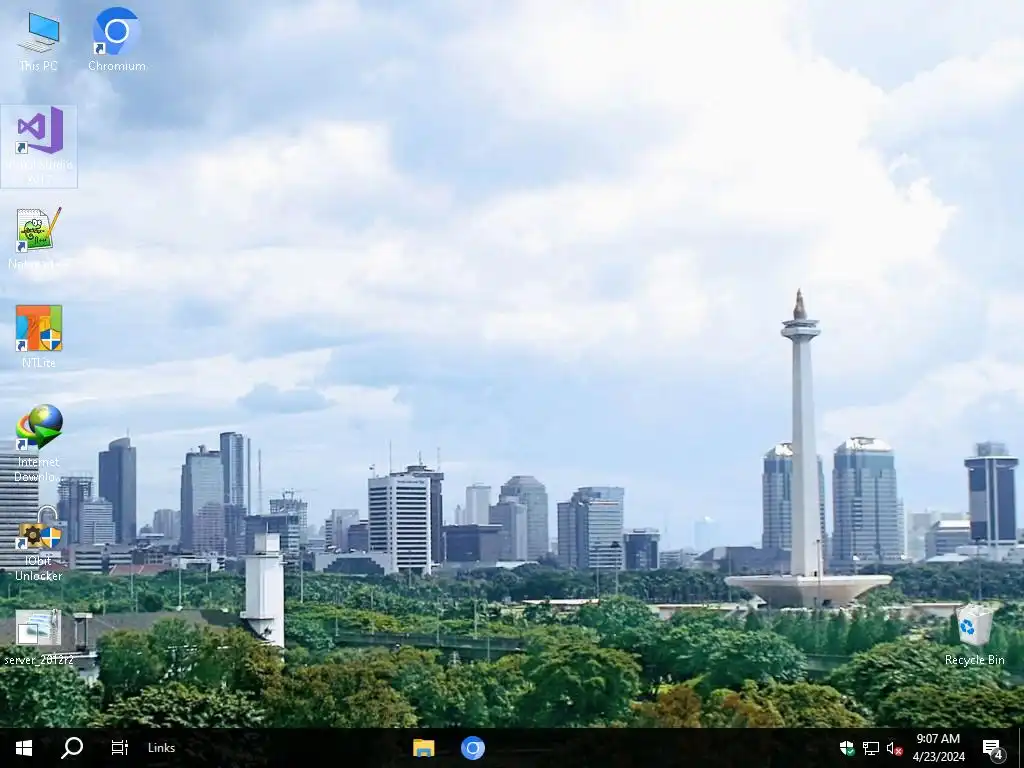Launch Chromium from the taskbar
The height and width of the screenshot is (768, 1024).
click(473, 748)
